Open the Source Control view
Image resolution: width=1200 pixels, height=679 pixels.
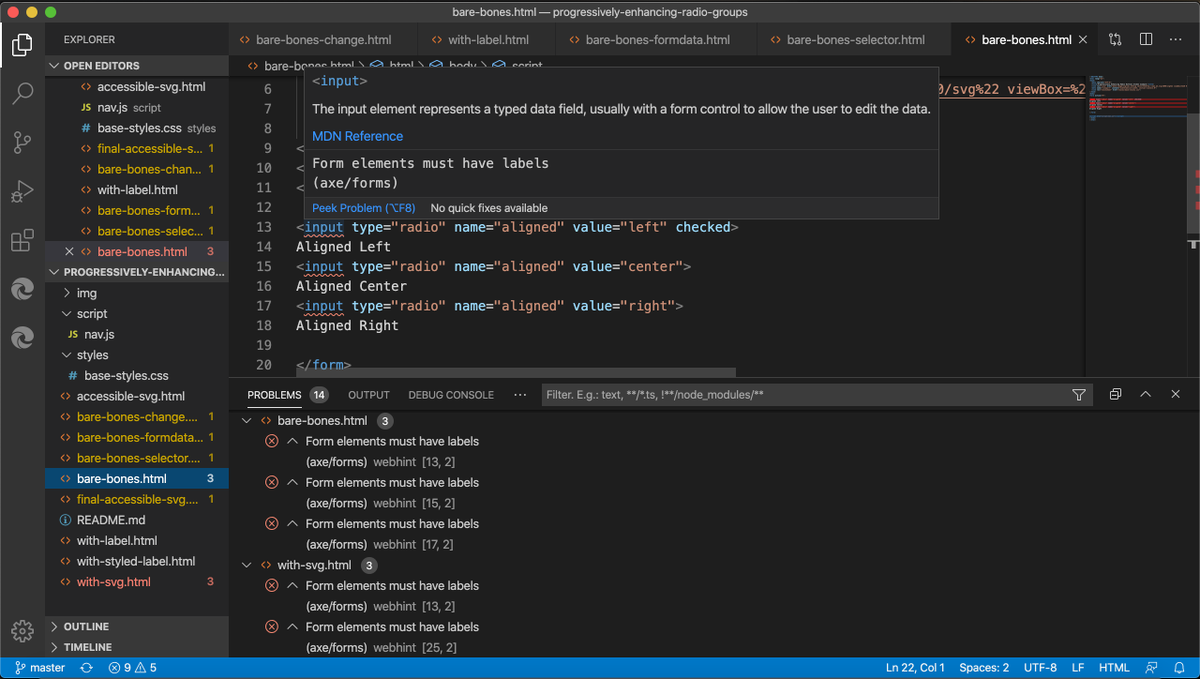[x=22, y=142]
